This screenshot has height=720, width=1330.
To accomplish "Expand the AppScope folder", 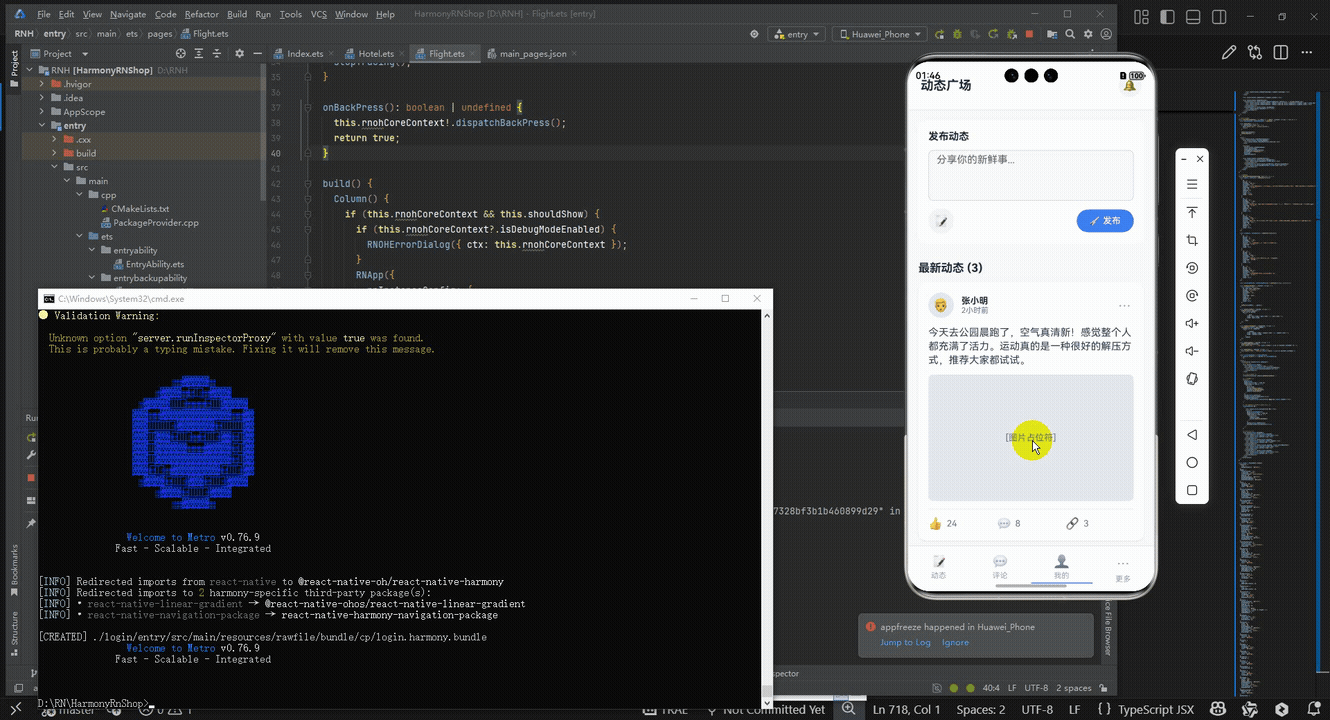I will pos(42,112).
